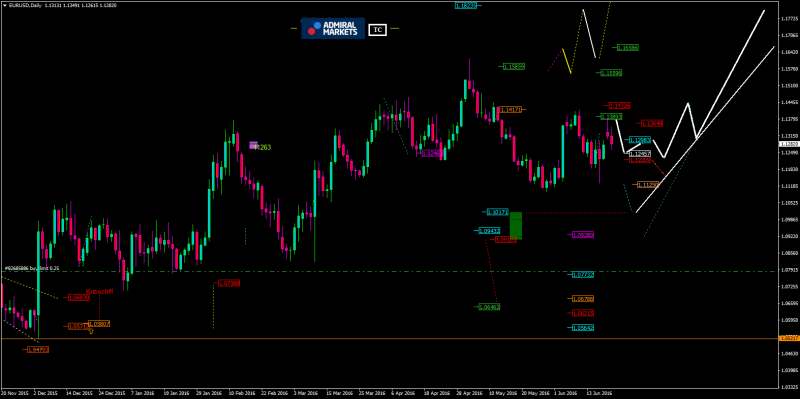Select the short yellow trend line segment
The height and width of the screenshot is (399, 800).
click(566, 61)
